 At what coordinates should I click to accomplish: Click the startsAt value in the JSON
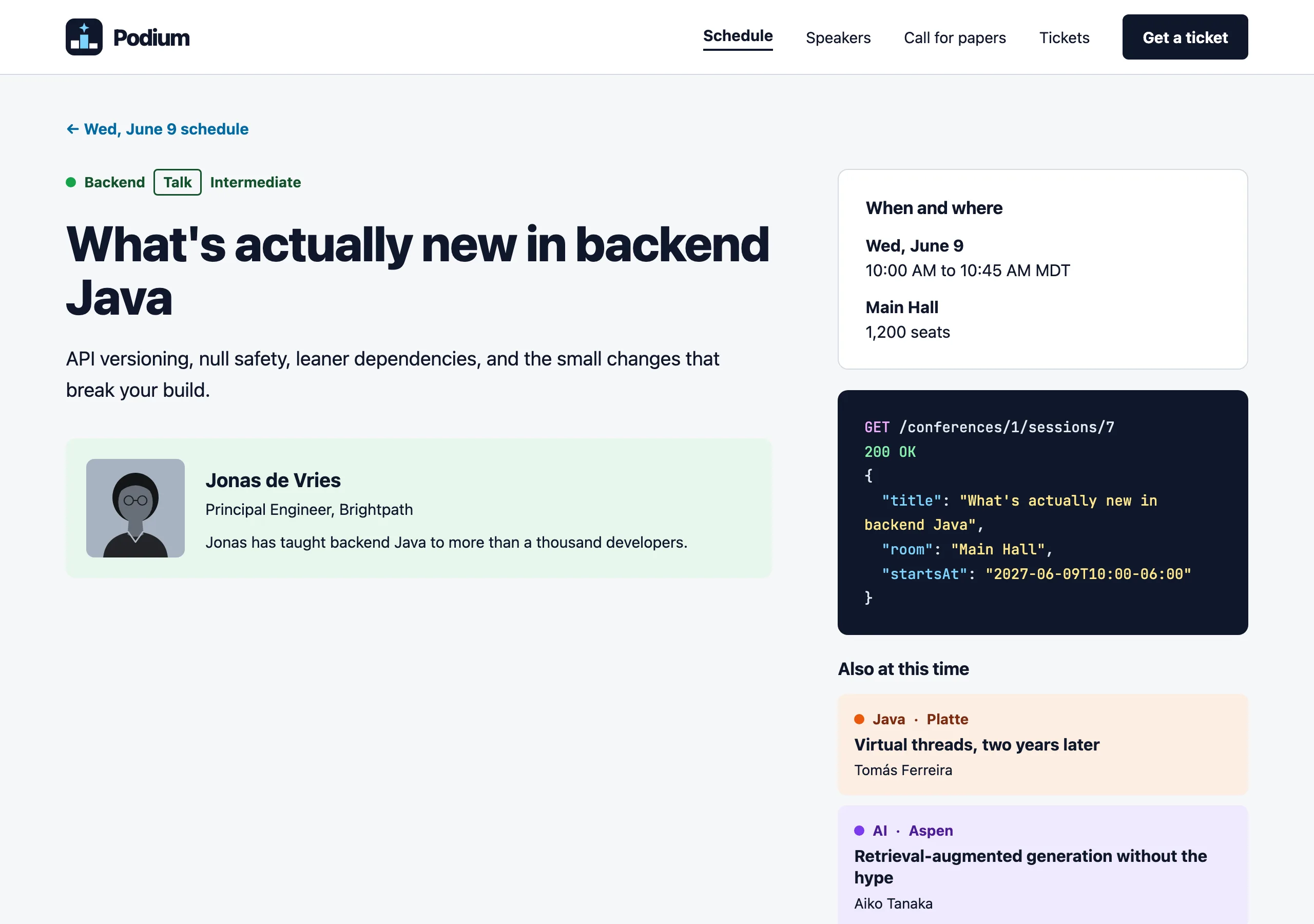click(x=1088, y=574)
